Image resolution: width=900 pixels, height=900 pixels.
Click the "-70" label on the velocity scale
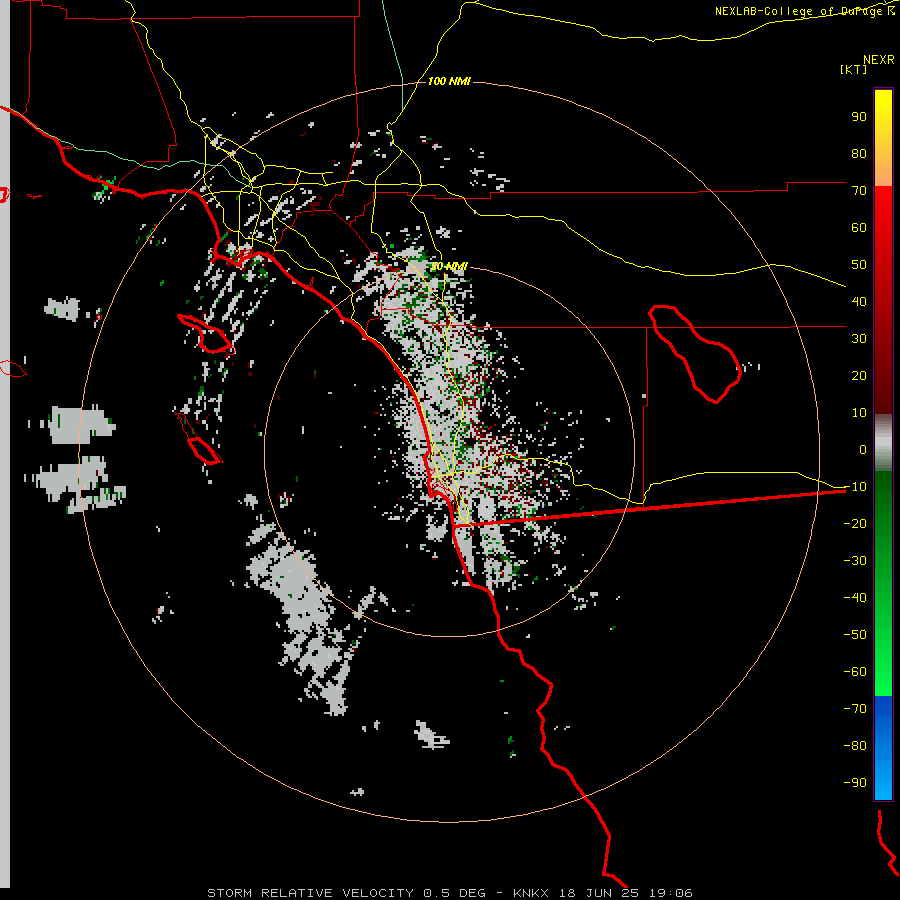pos(855,709)
